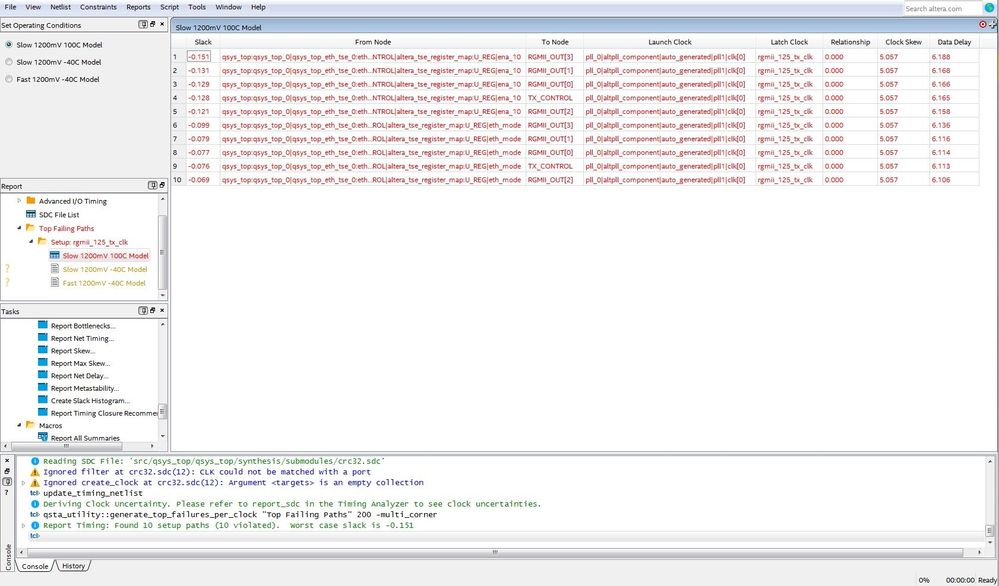999x586 pixels.
Task: Collapse the Top Failing Paths folder
Action: point(19,227)
